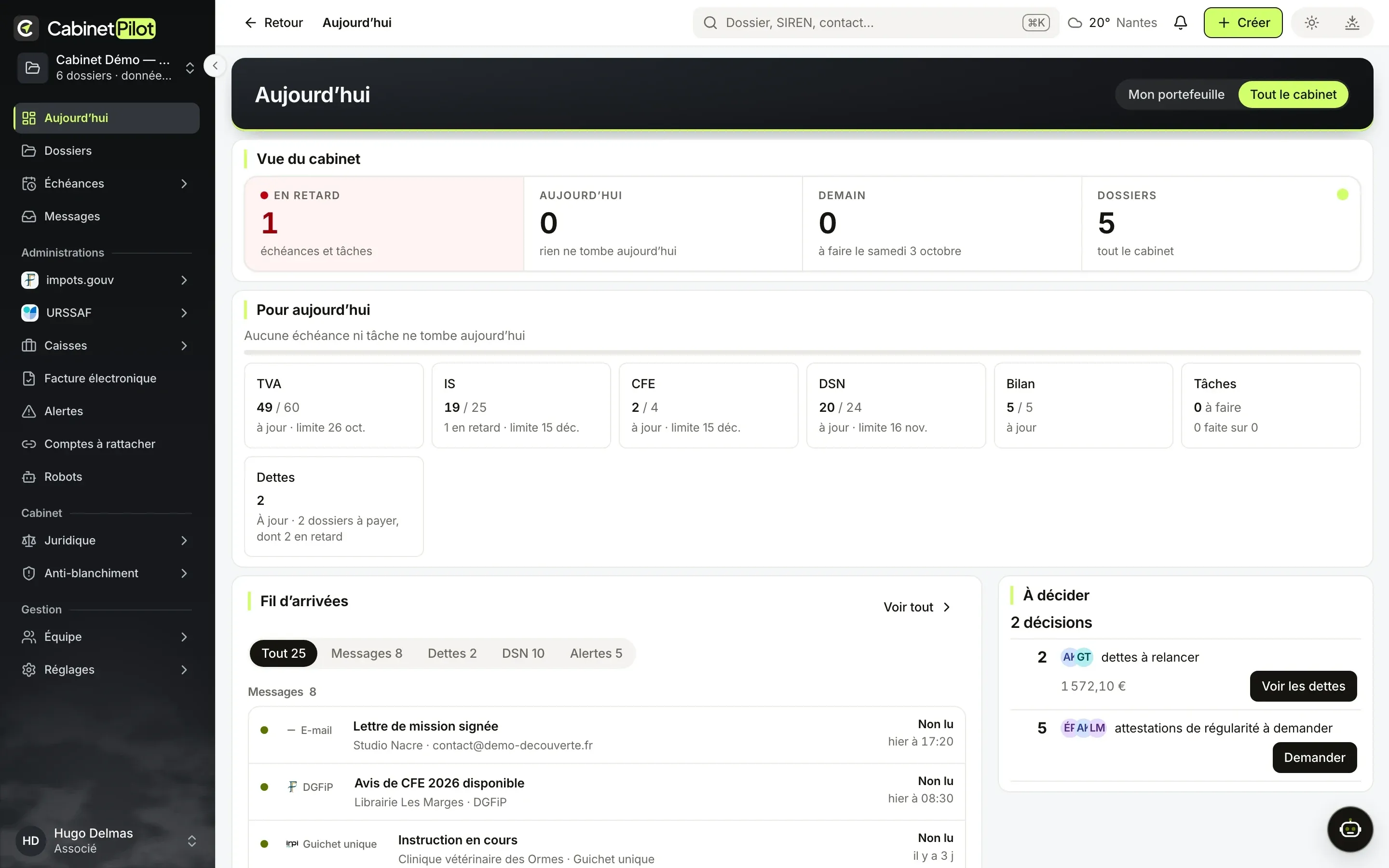Click the Créer button

pyautogui.click(x=1243, y=22)
